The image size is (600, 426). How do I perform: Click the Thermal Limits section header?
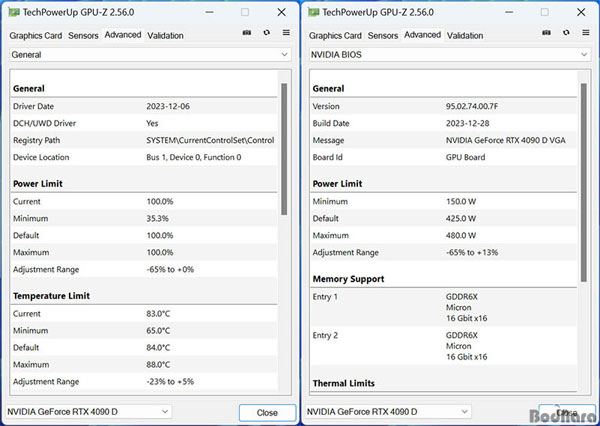pos(344,383)
